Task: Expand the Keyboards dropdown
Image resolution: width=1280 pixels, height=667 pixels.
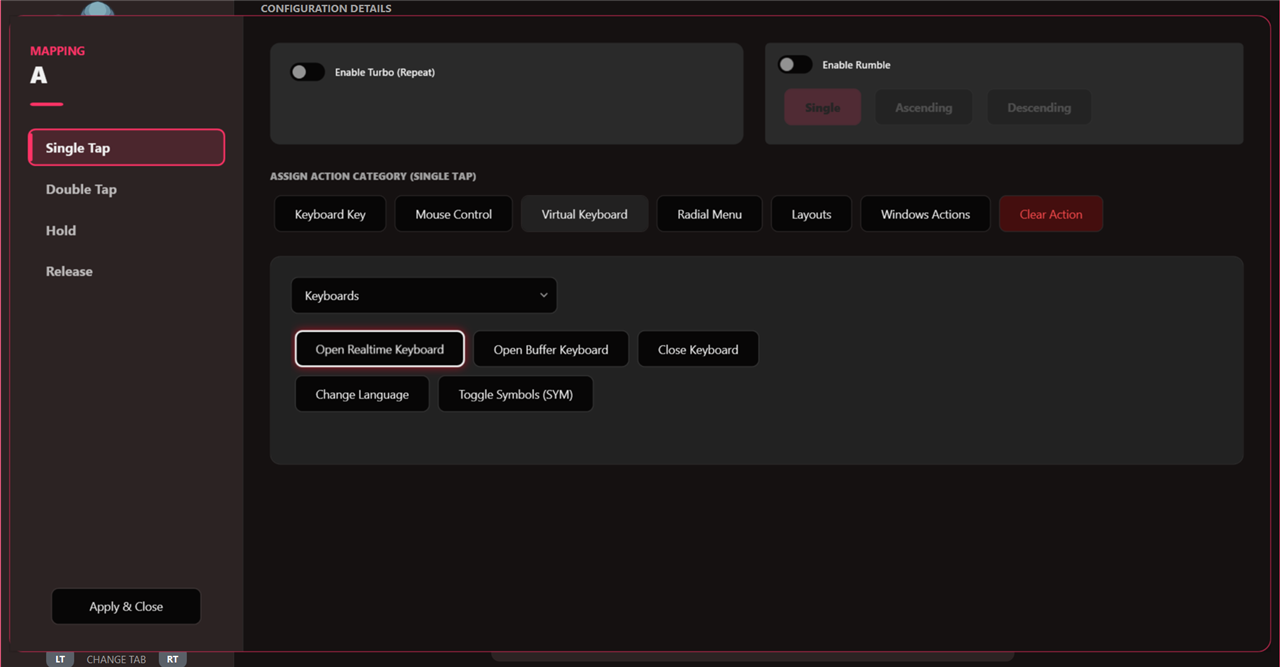Action: (424, 295)
